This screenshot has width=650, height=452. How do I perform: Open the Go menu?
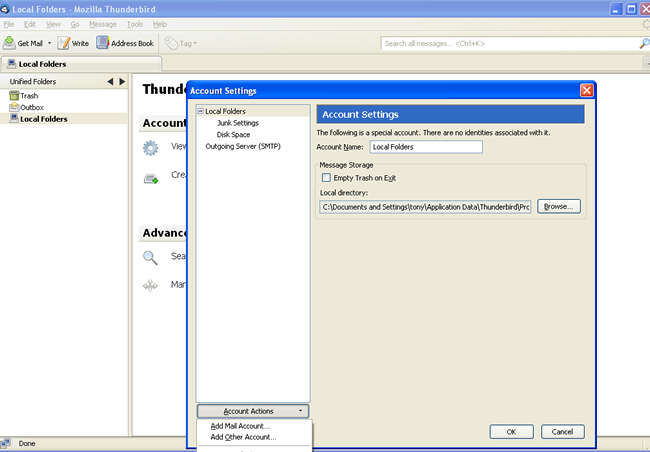tap(75, 24)
